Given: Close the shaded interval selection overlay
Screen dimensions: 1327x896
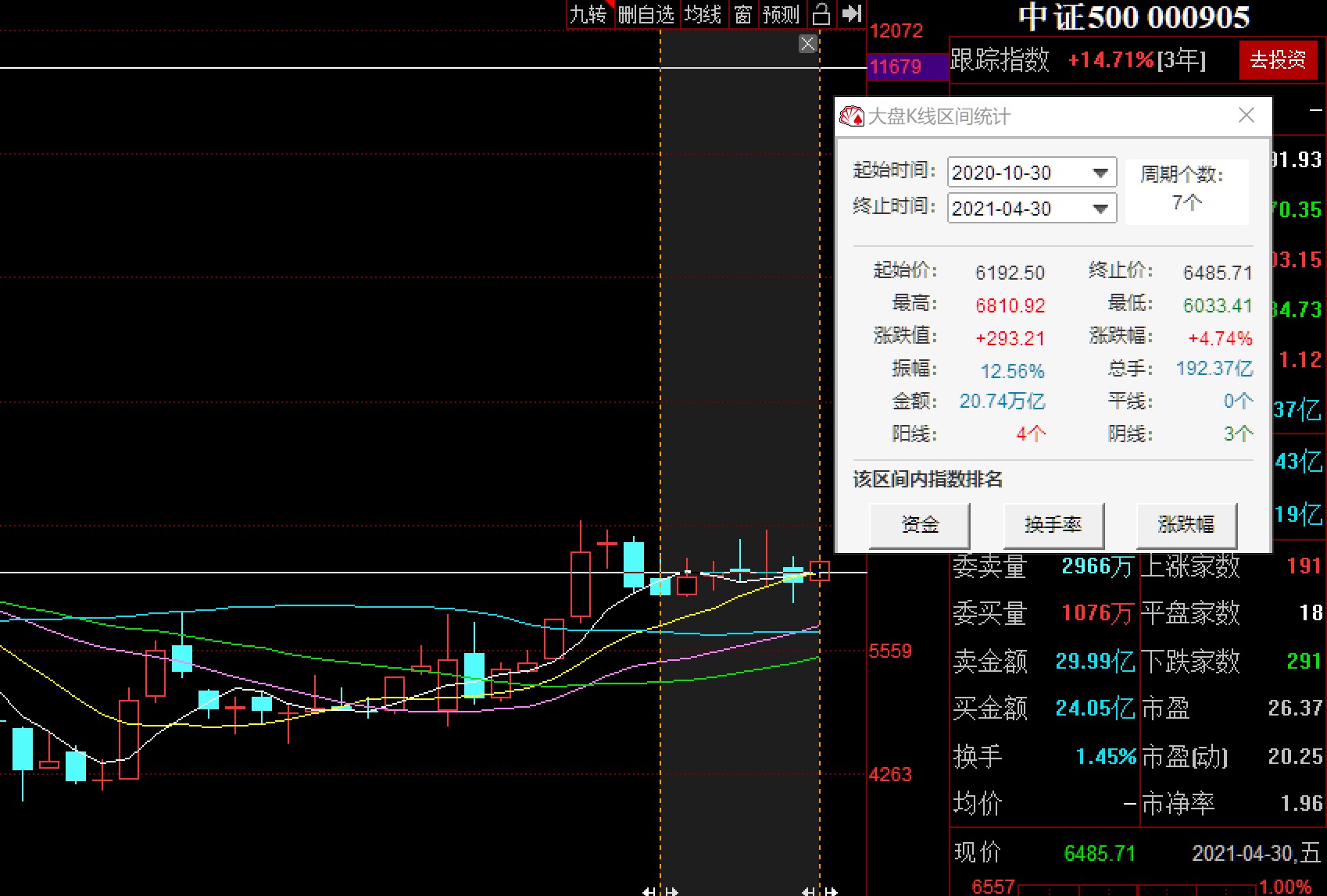Looking at the screenshot, I should click(x=808, y=44).
